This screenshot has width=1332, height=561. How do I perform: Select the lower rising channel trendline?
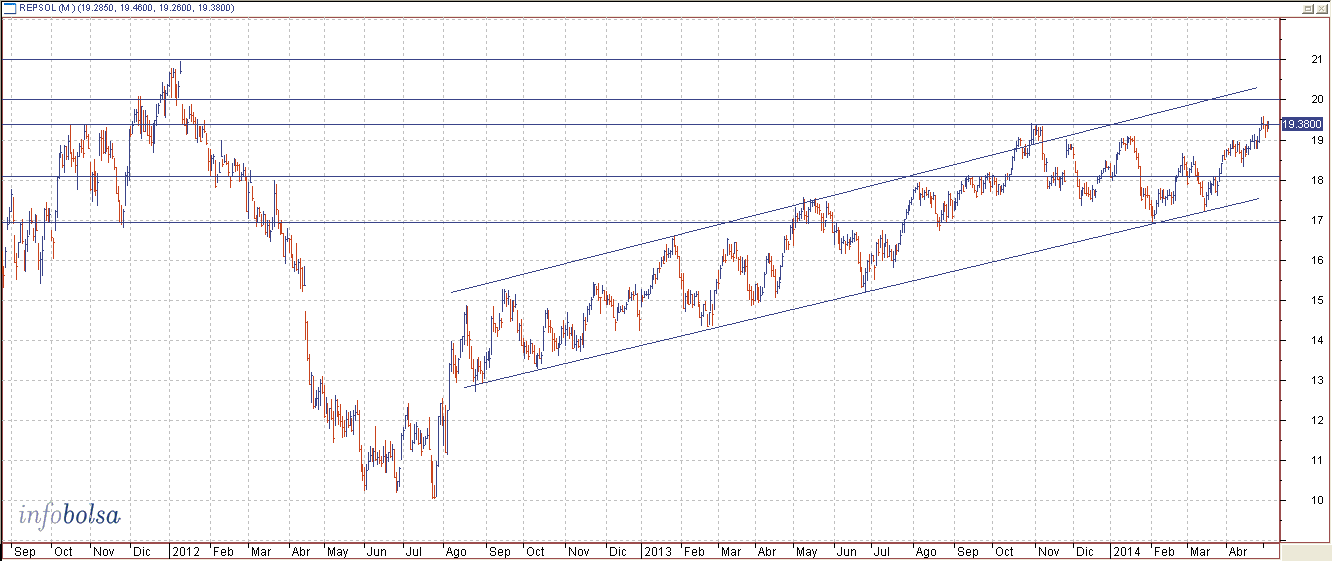861,292
